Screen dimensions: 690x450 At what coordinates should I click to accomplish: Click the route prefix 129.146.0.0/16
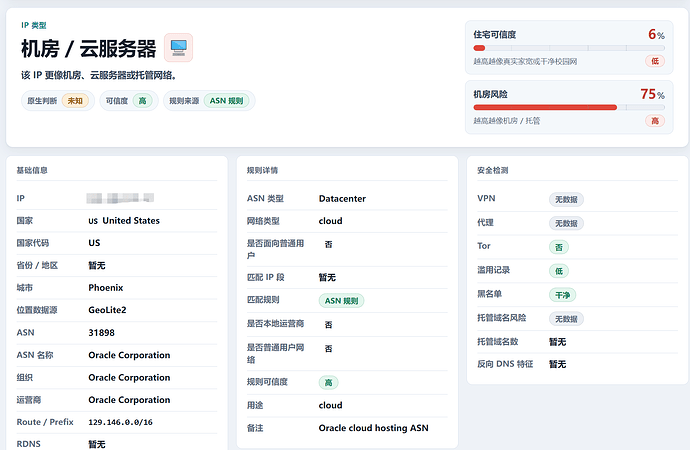121,422
